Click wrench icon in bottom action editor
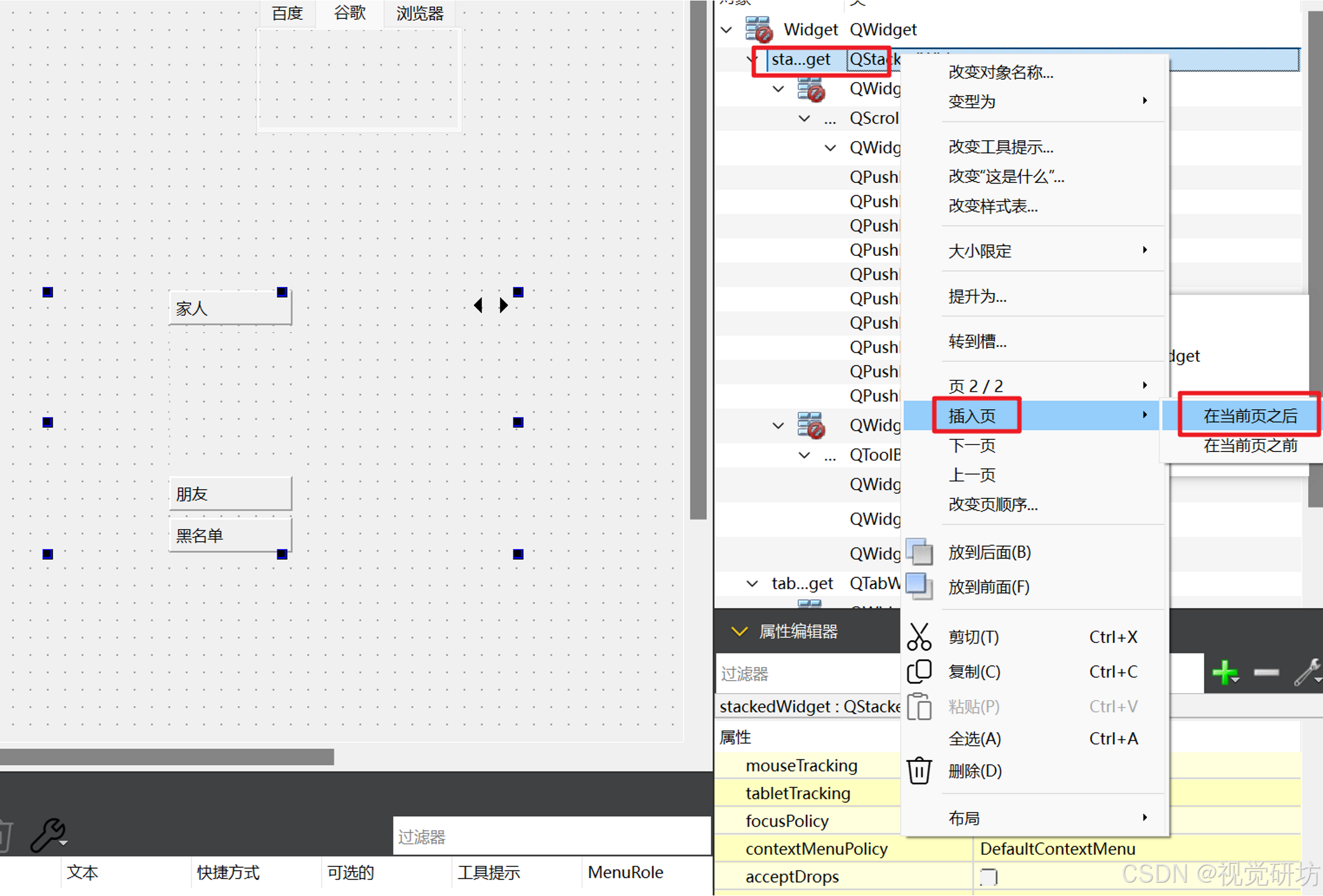This screenshot has height=896, width=1323. pos(47,835)
